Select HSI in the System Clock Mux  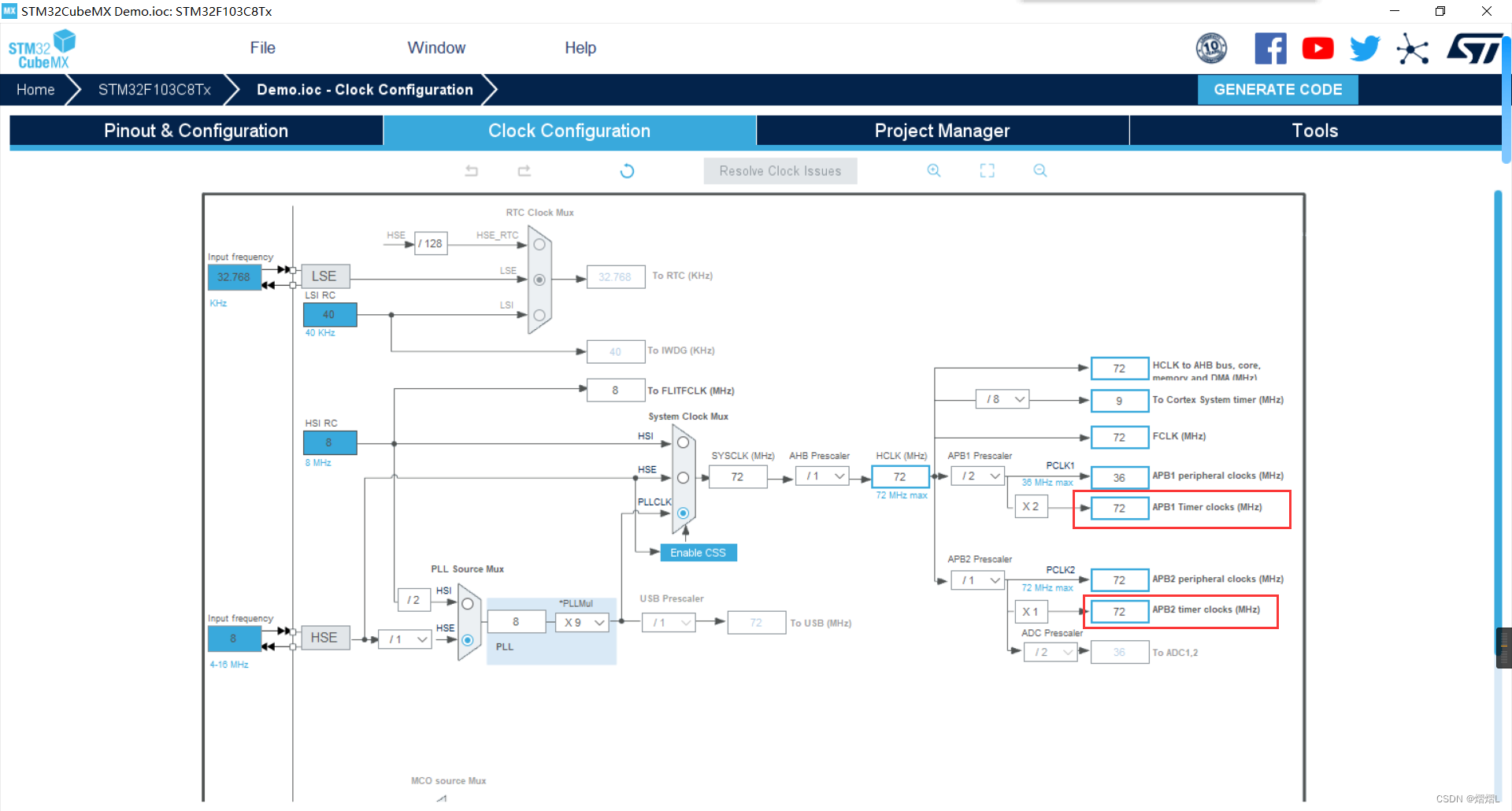click(x=683, y=443)
